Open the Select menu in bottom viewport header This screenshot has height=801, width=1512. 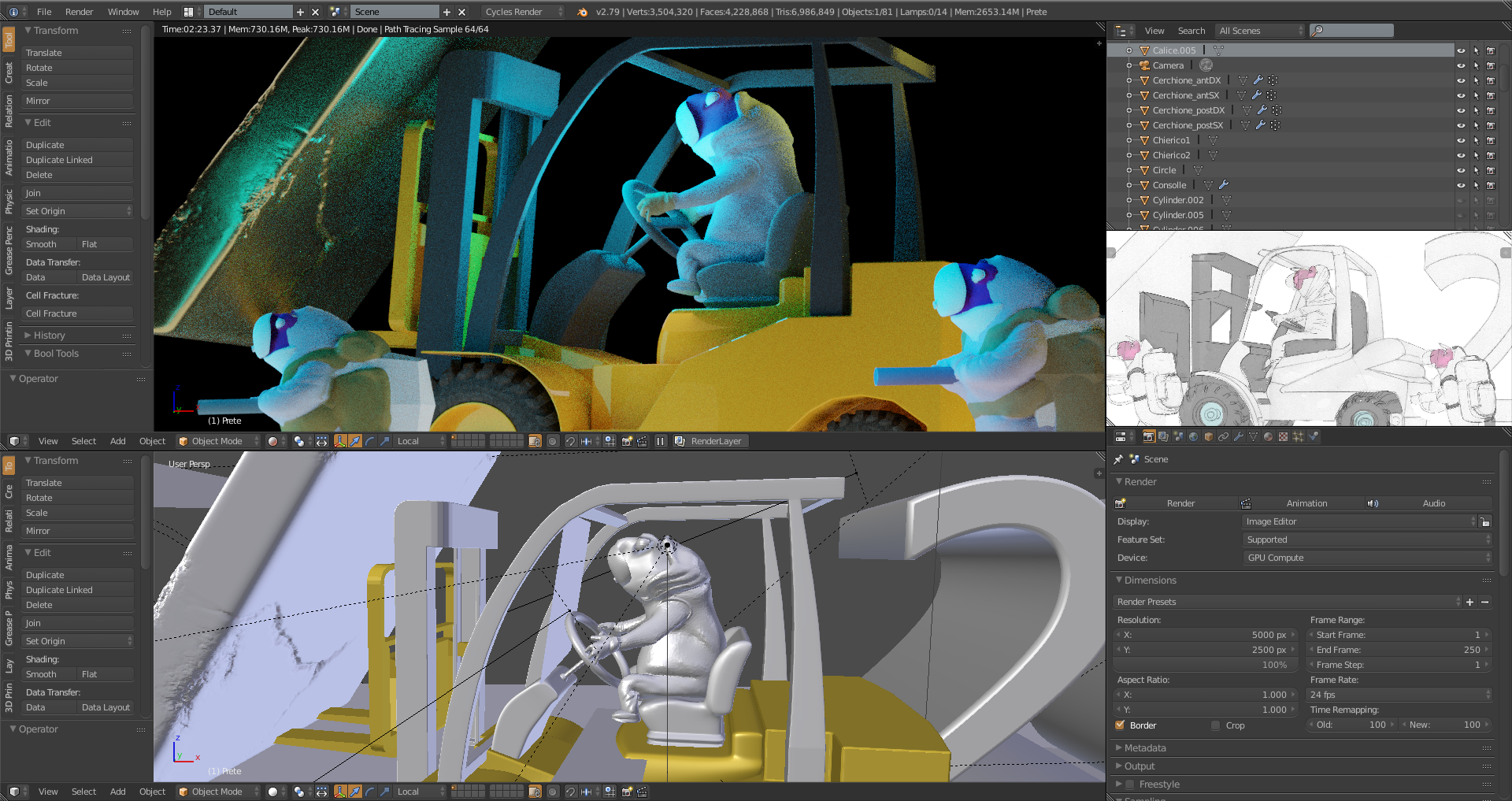coord(83,792)
